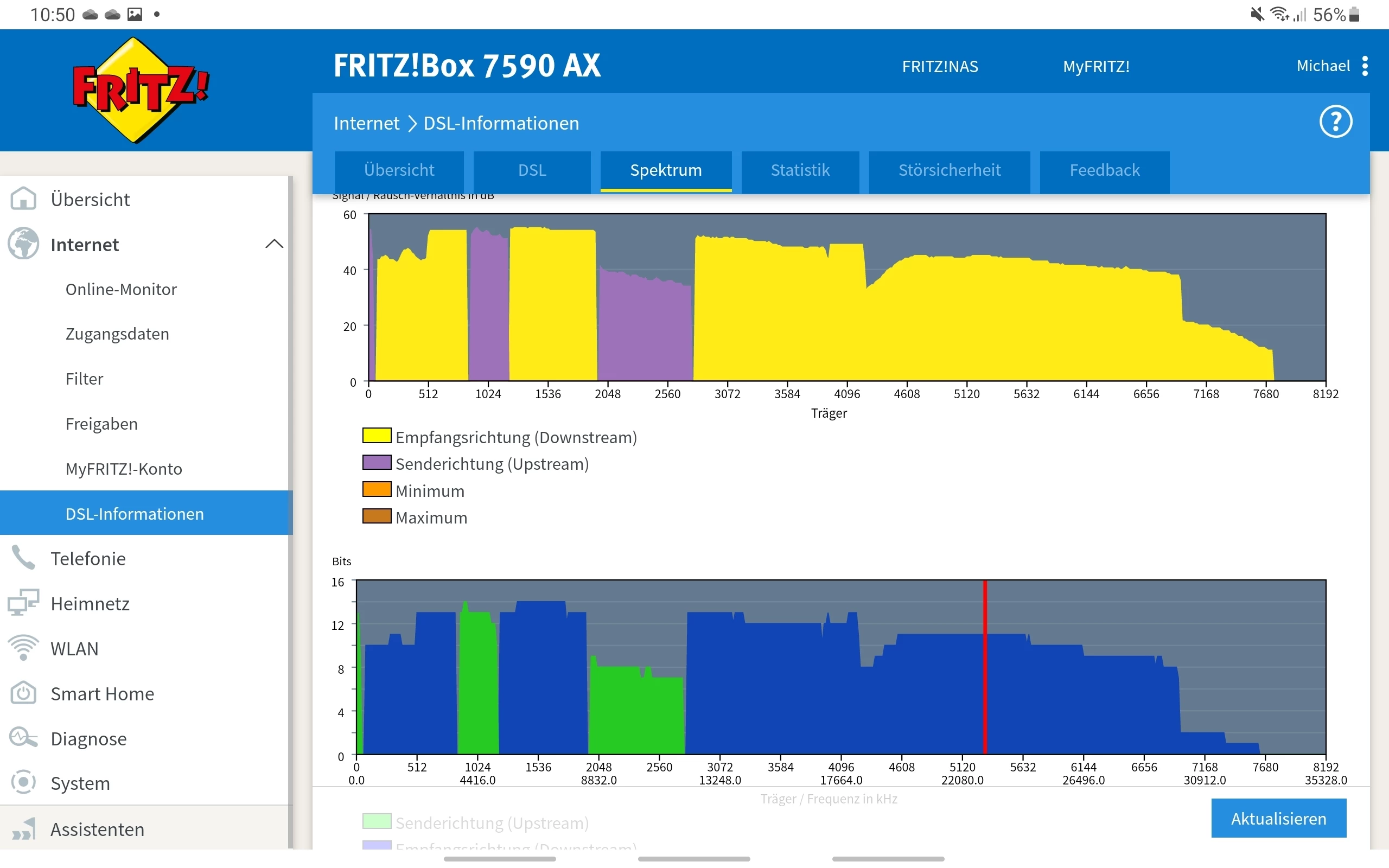
Task: Click the red marker line in Bits chart
Action: [985, 666]
